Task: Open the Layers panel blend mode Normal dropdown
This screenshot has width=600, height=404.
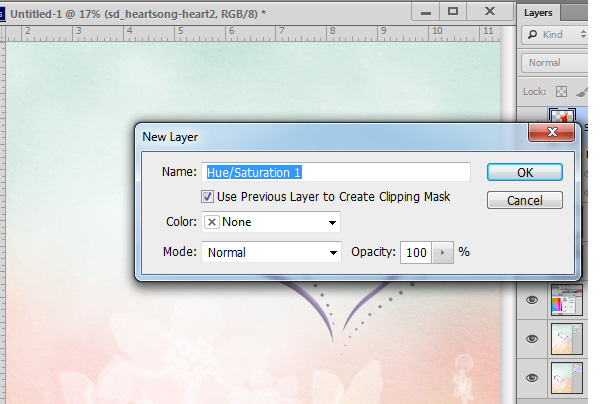Action: (x=555, y=63)
